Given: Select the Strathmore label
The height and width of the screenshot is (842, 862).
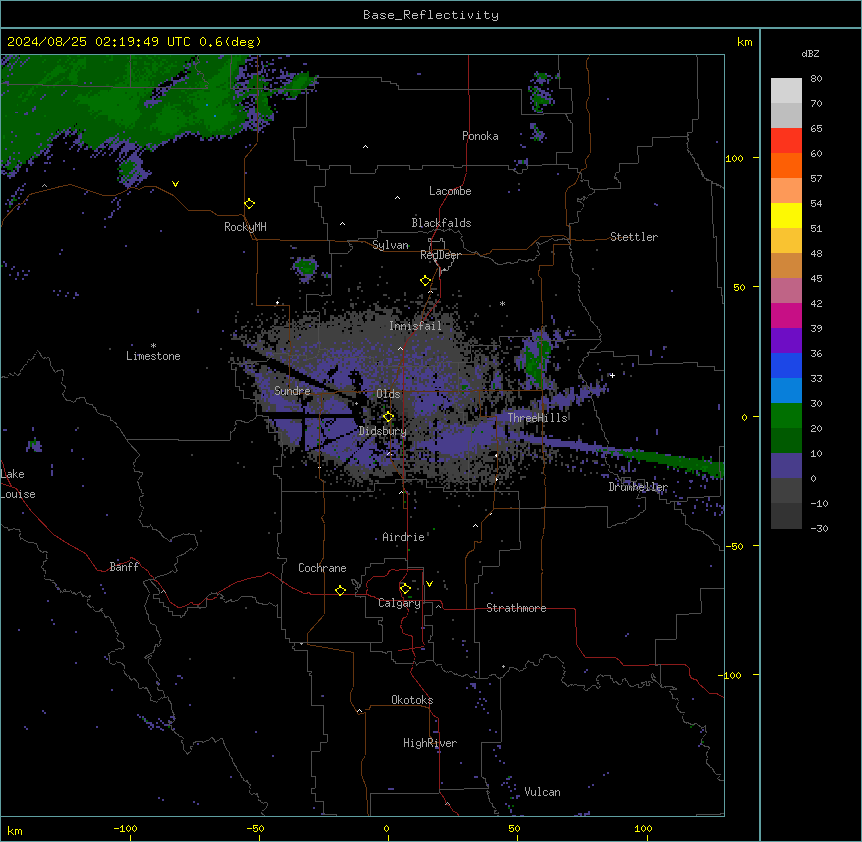Looking at the screenshot, I should coord(516,608).
